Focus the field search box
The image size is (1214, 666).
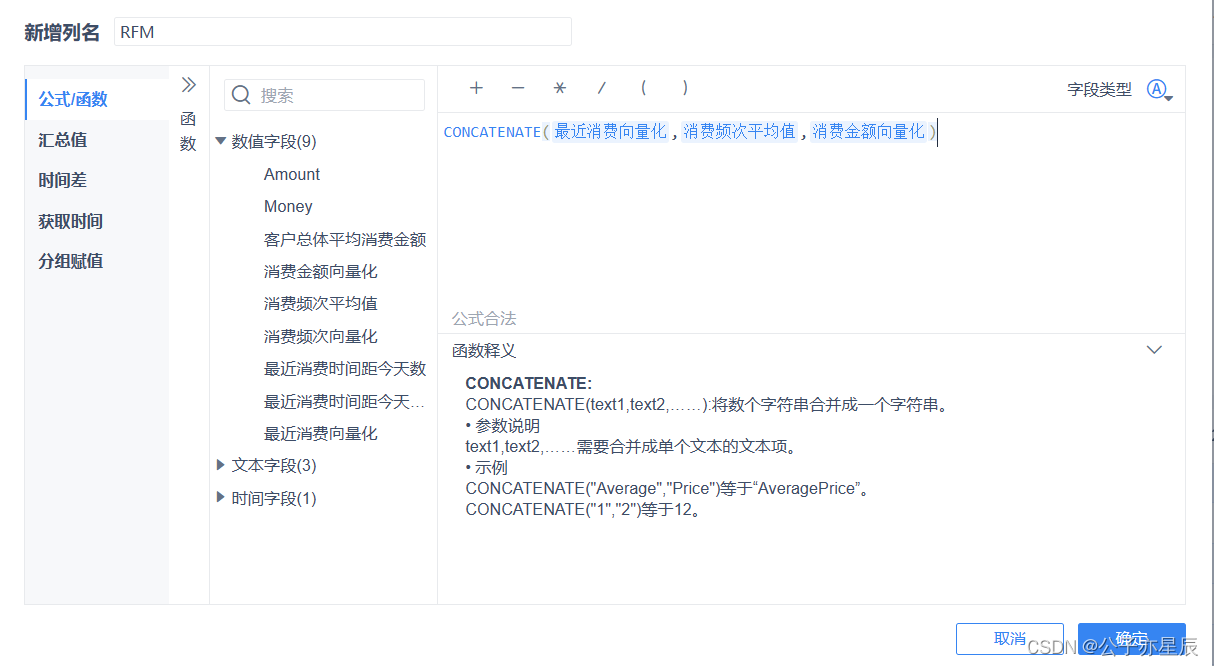(x=324, y=95)
